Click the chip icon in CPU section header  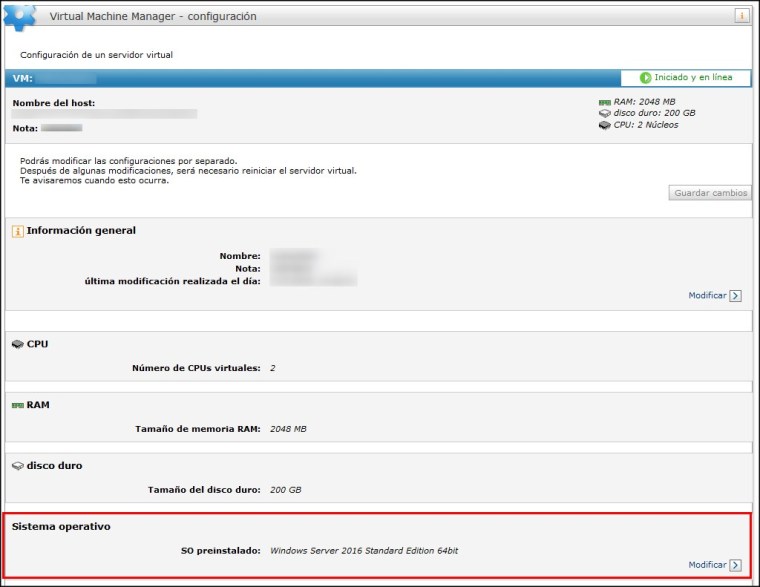(x=17, y=344)
